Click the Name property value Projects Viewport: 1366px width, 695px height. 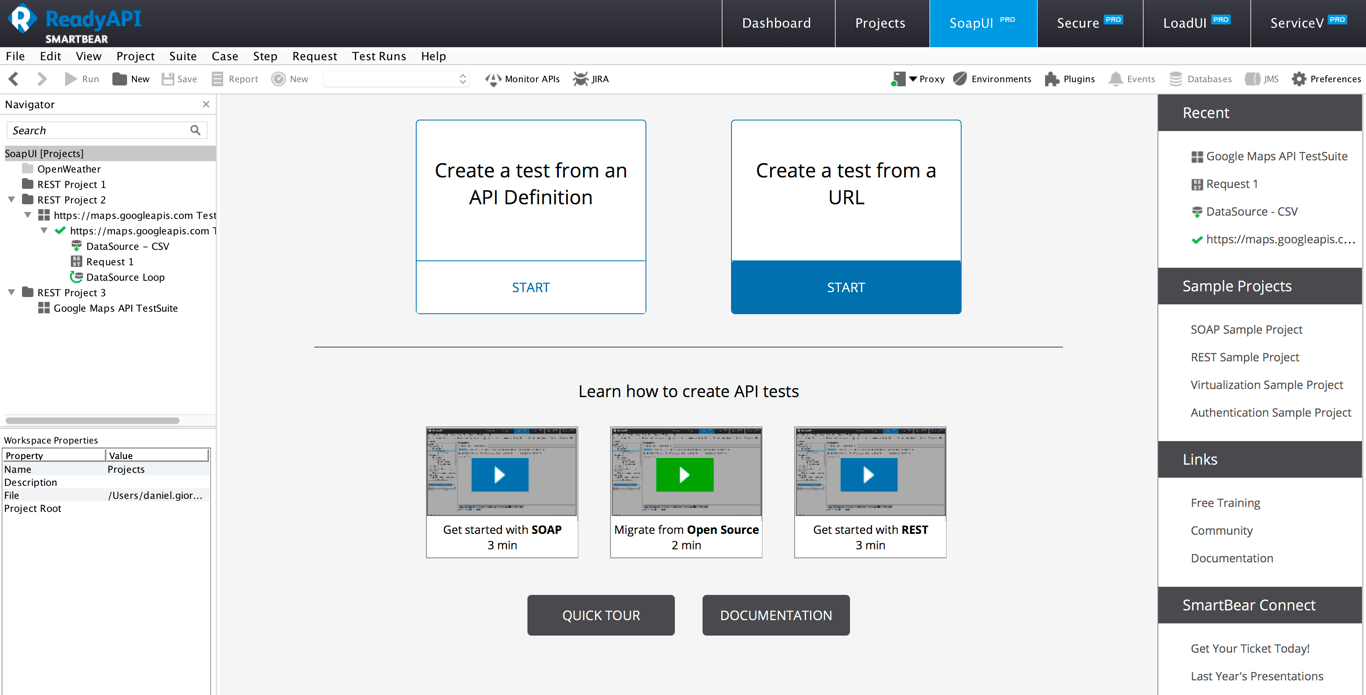126,469
